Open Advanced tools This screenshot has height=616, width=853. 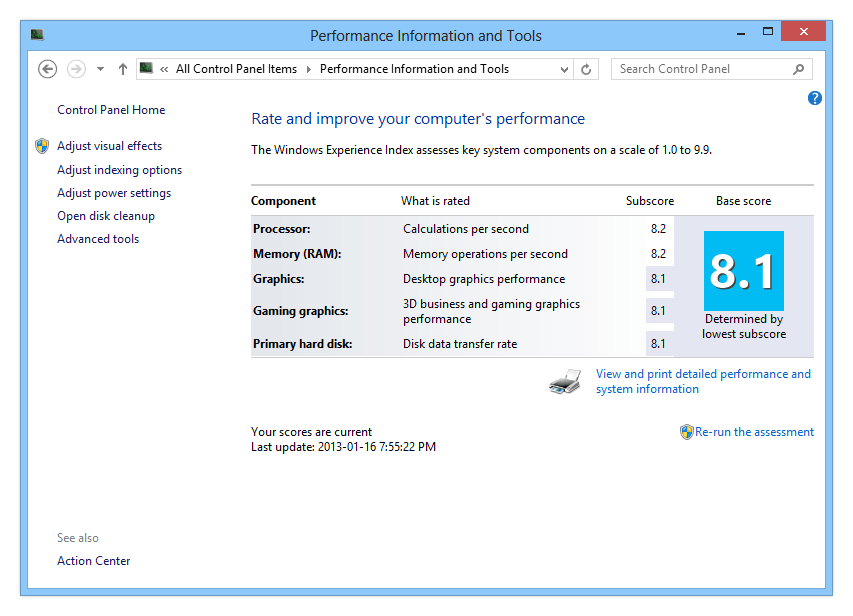coord(98,239)
